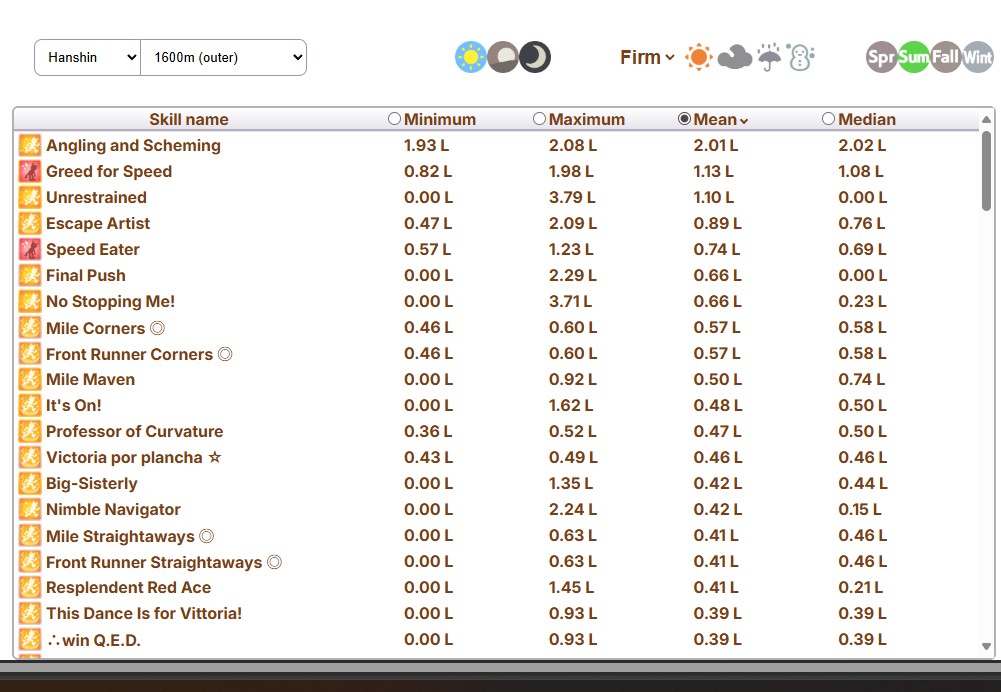Click the It's On! skill icon
Viewport: 1001px width, 692px height.
pyautogui.click(x=29, y=405)
